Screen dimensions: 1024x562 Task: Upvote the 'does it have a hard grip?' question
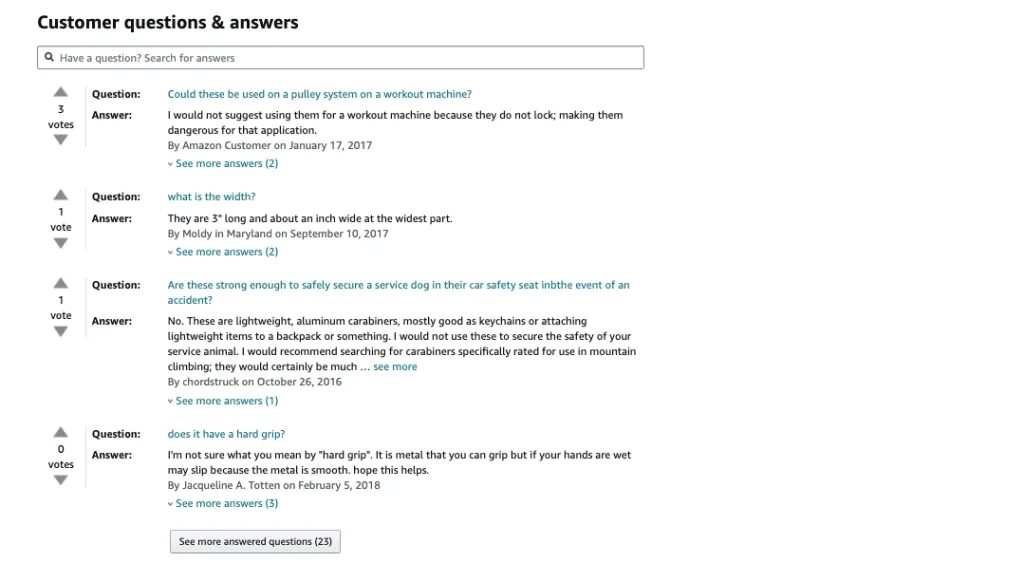coord(61,432)
